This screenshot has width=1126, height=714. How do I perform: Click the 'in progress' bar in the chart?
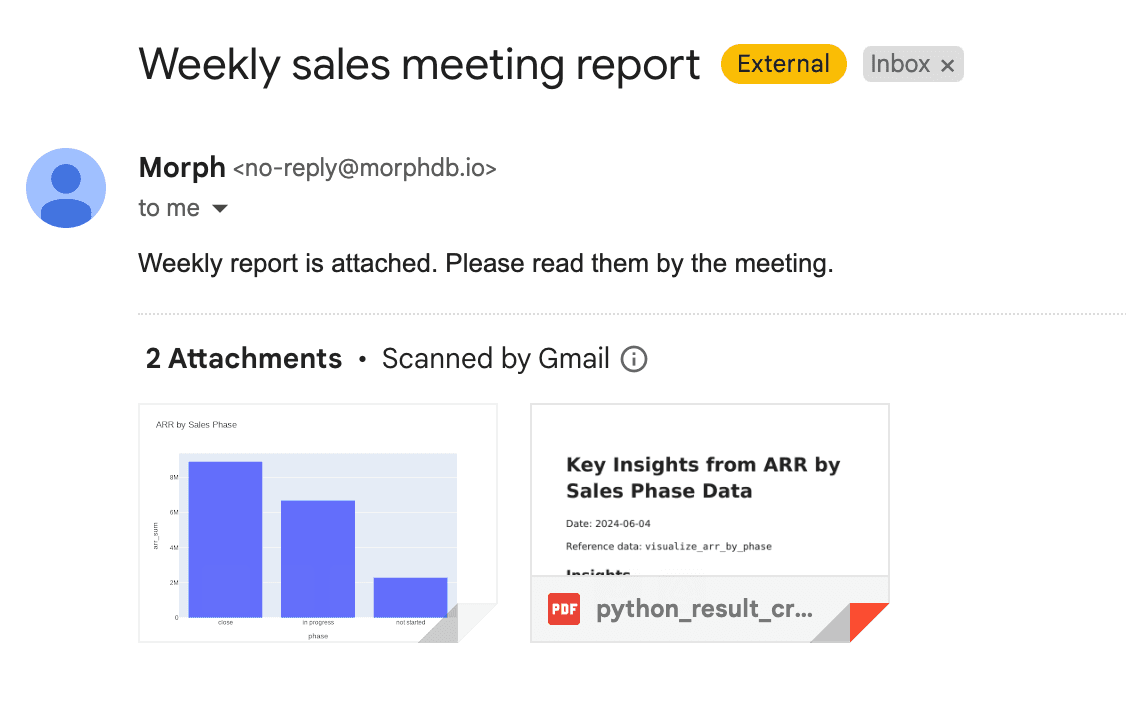[317, 559]
